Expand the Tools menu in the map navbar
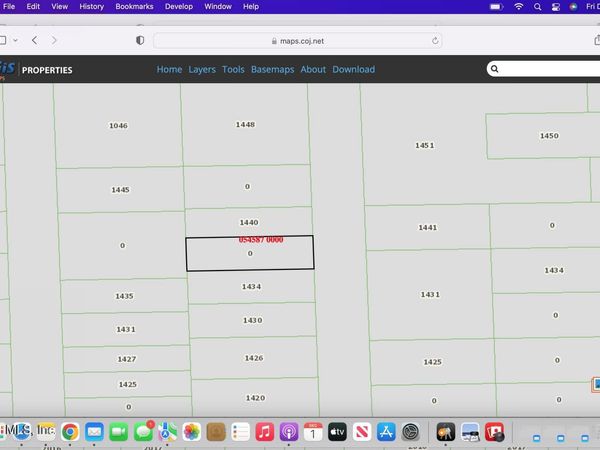Screen dimensions: 600x450 tap(233, 70)
